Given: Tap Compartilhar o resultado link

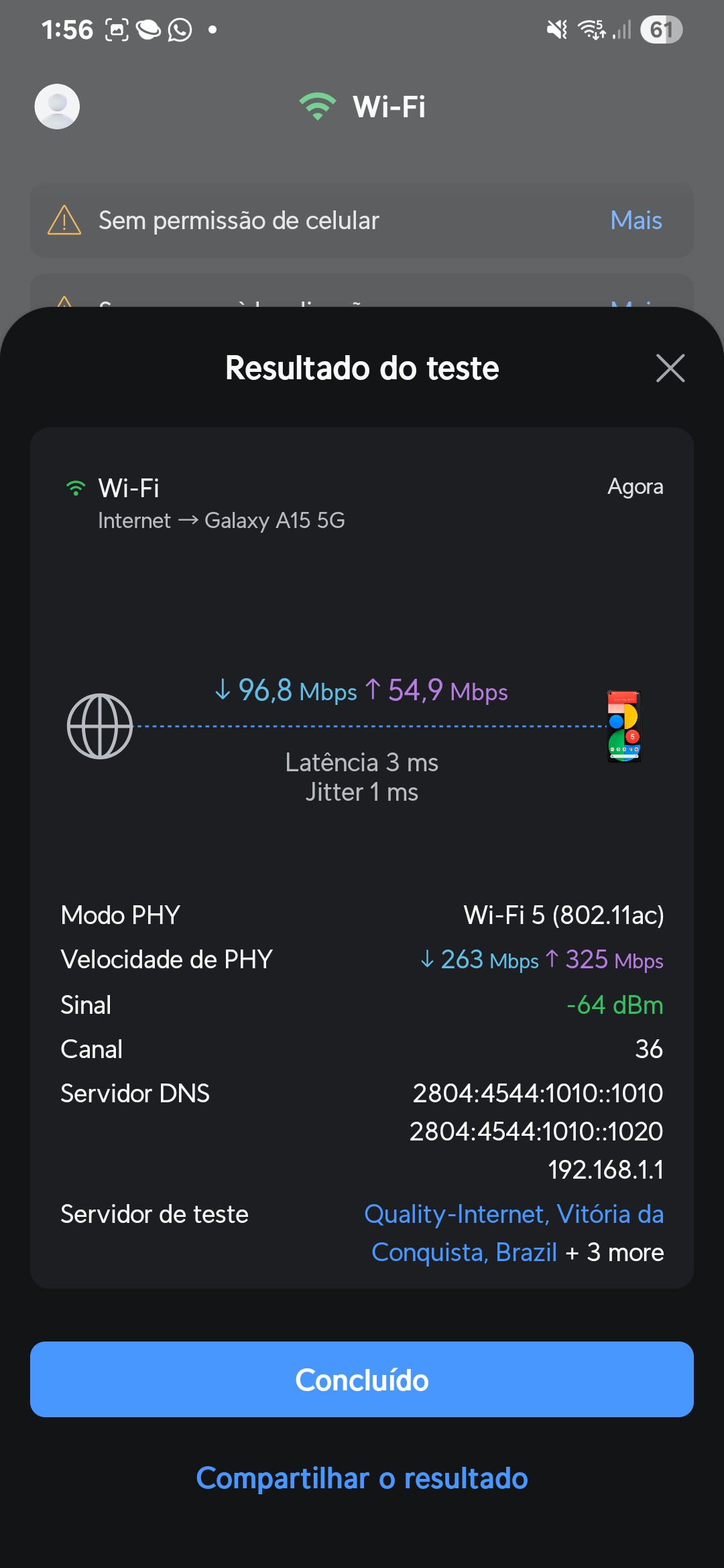Looking at the screenshot, I should (x=362, y=1478).
